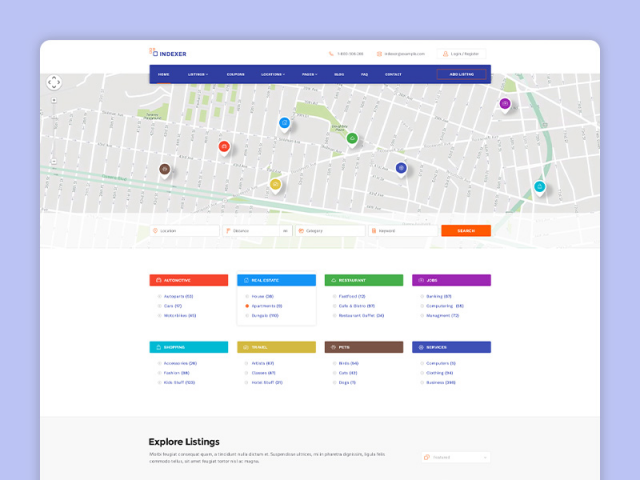Open the Featured sort dropdown
The image size is (640, 480).
[x=456, y=458]
